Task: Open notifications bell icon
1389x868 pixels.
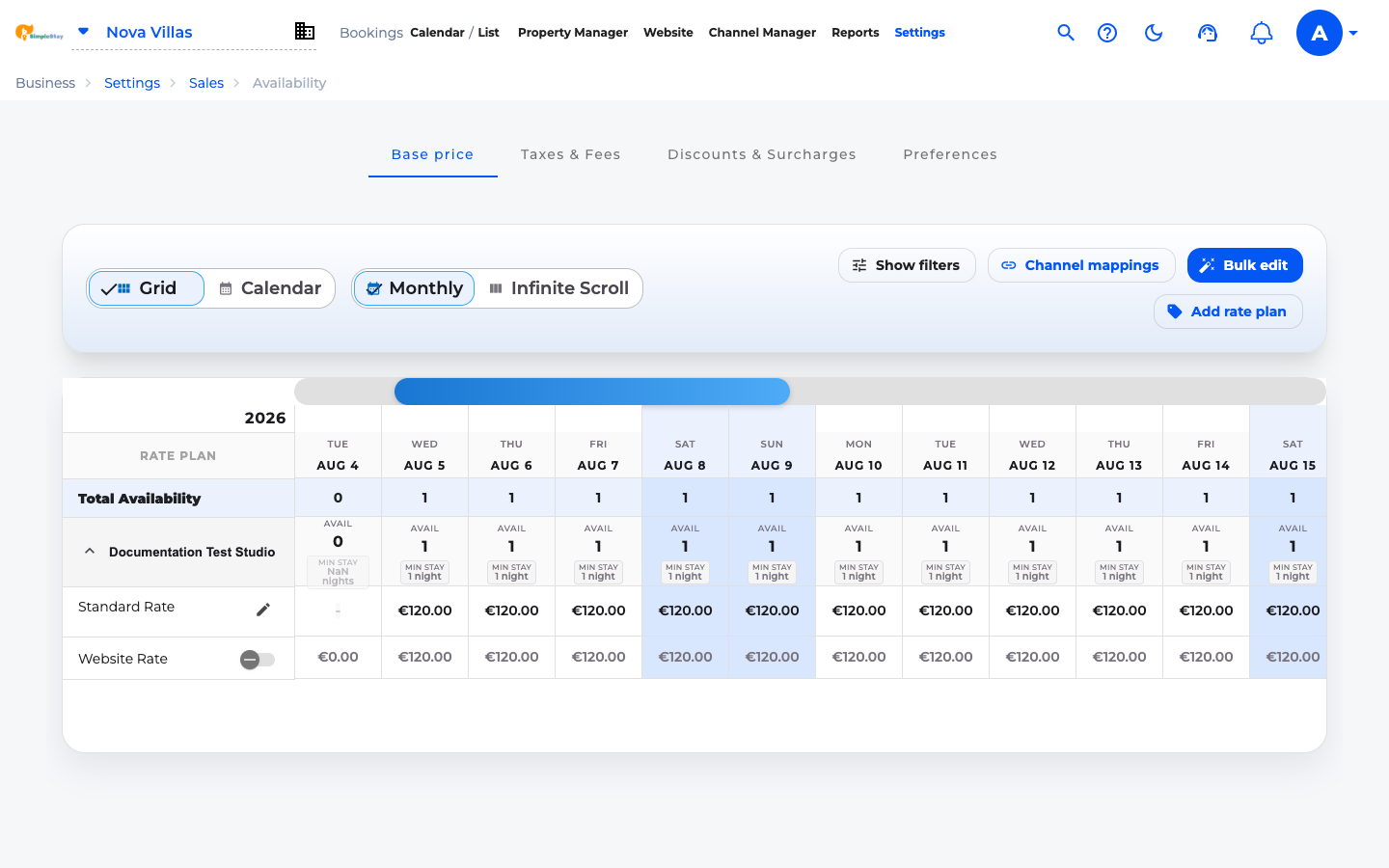Action: coord(1261,33)
